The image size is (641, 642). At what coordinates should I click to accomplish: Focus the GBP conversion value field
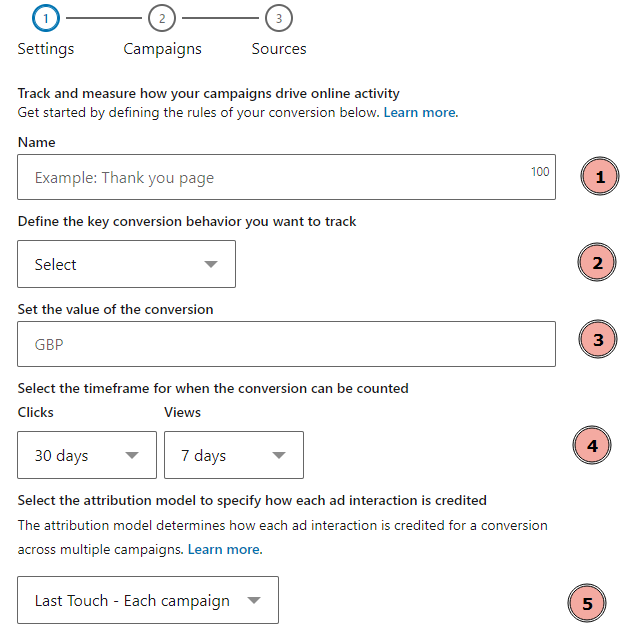(287, 344)
